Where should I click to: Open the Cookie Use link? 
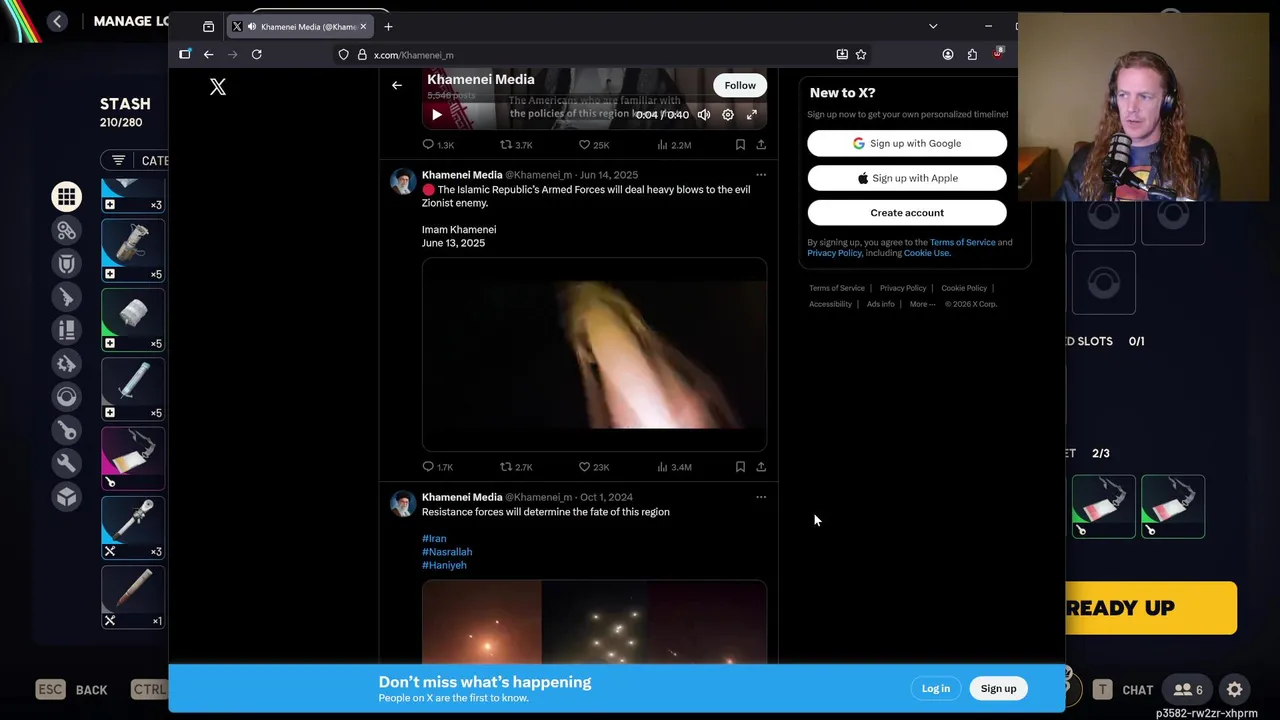(927, 253)
